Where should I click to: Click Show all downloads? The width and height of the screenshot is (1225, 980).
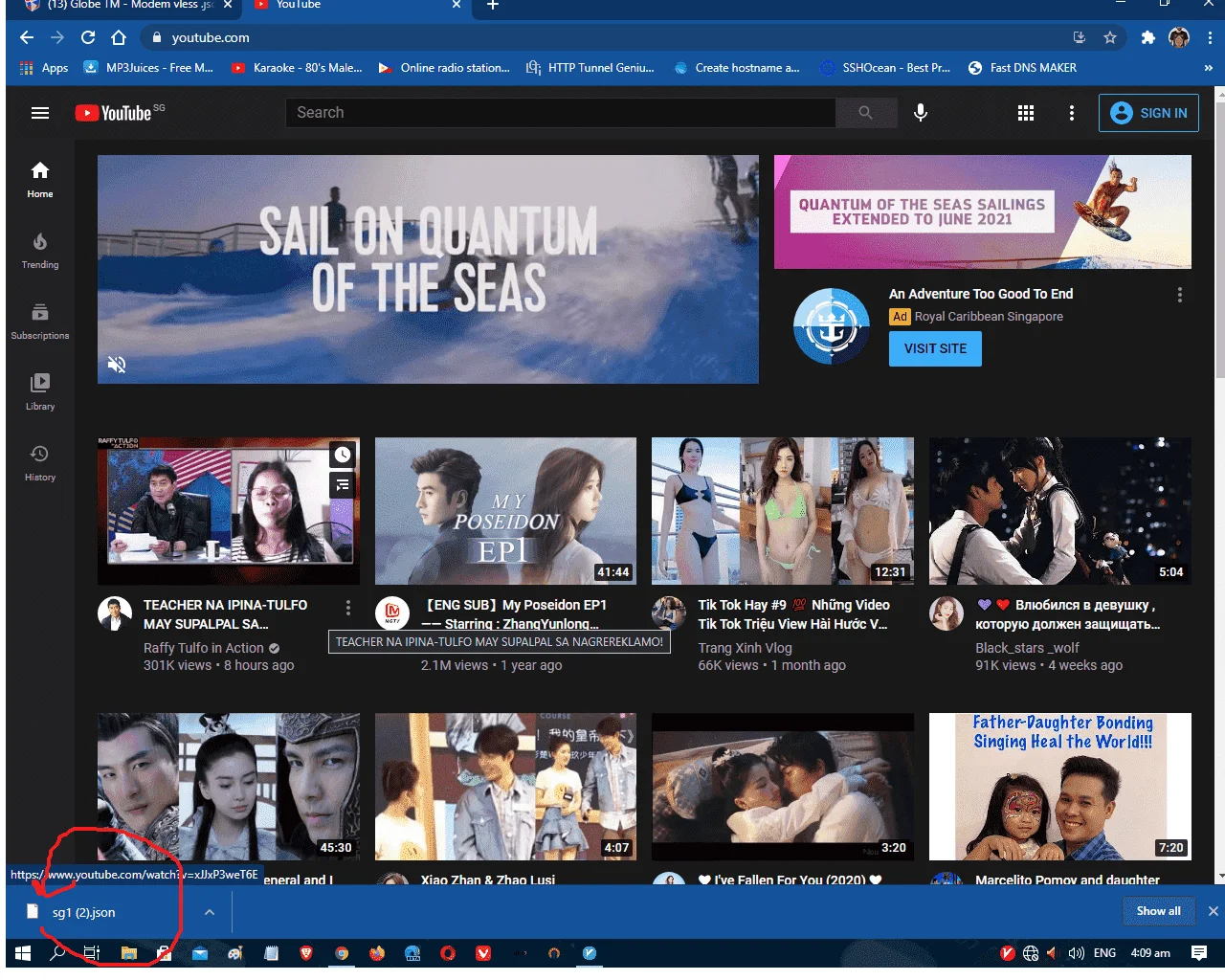click(1158, 911)
